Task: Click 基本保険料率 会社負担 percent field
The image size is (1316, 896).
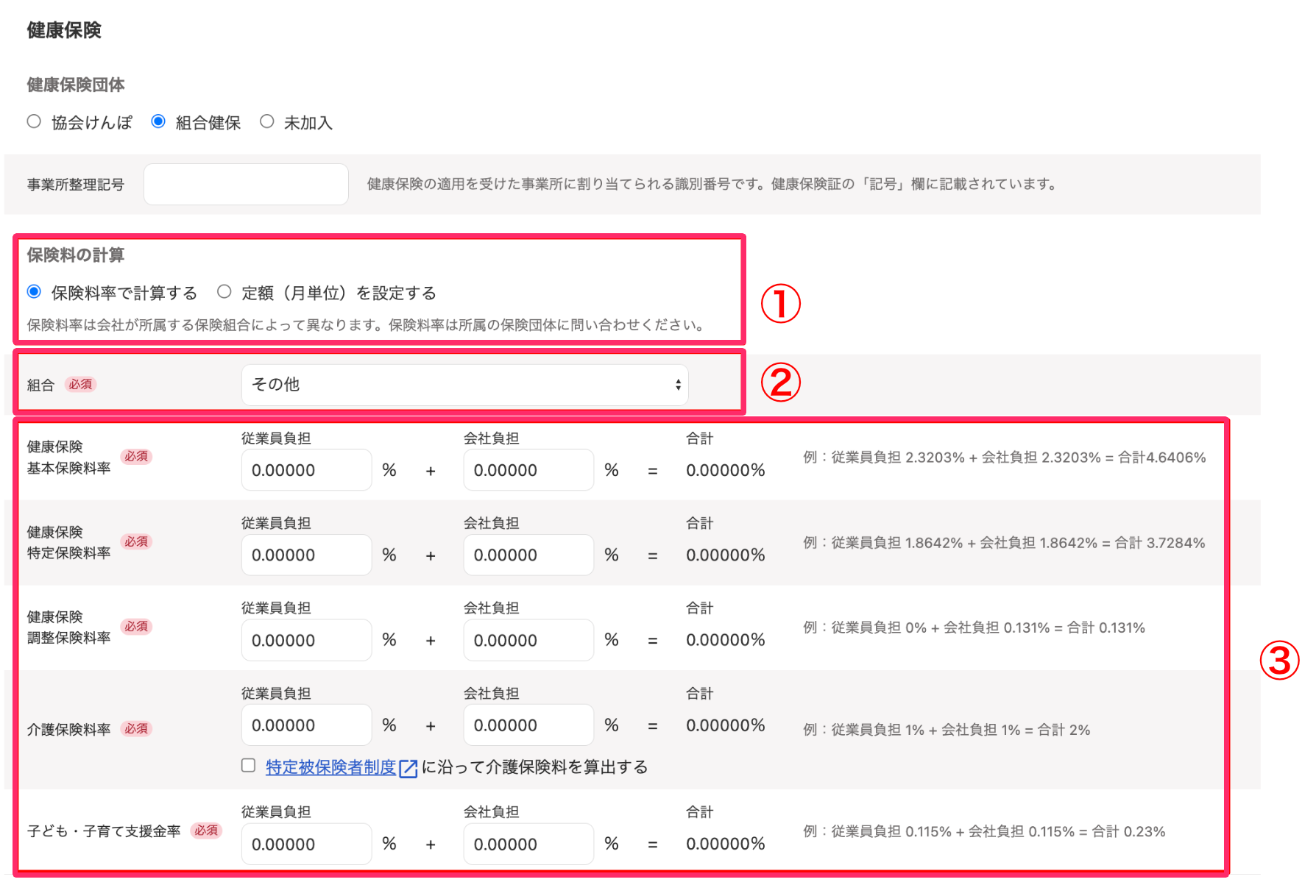Action: point(528,470)
